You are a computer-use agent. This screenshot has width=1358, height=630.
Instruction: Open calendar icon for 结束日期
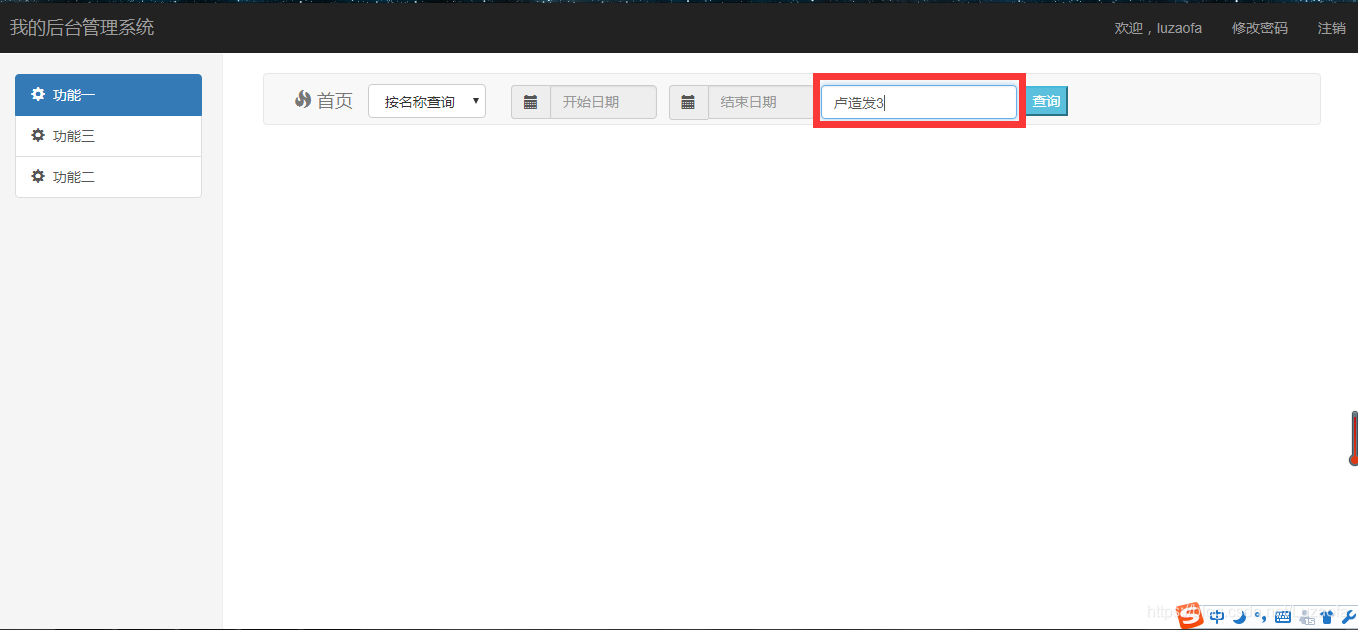point(688,102)
